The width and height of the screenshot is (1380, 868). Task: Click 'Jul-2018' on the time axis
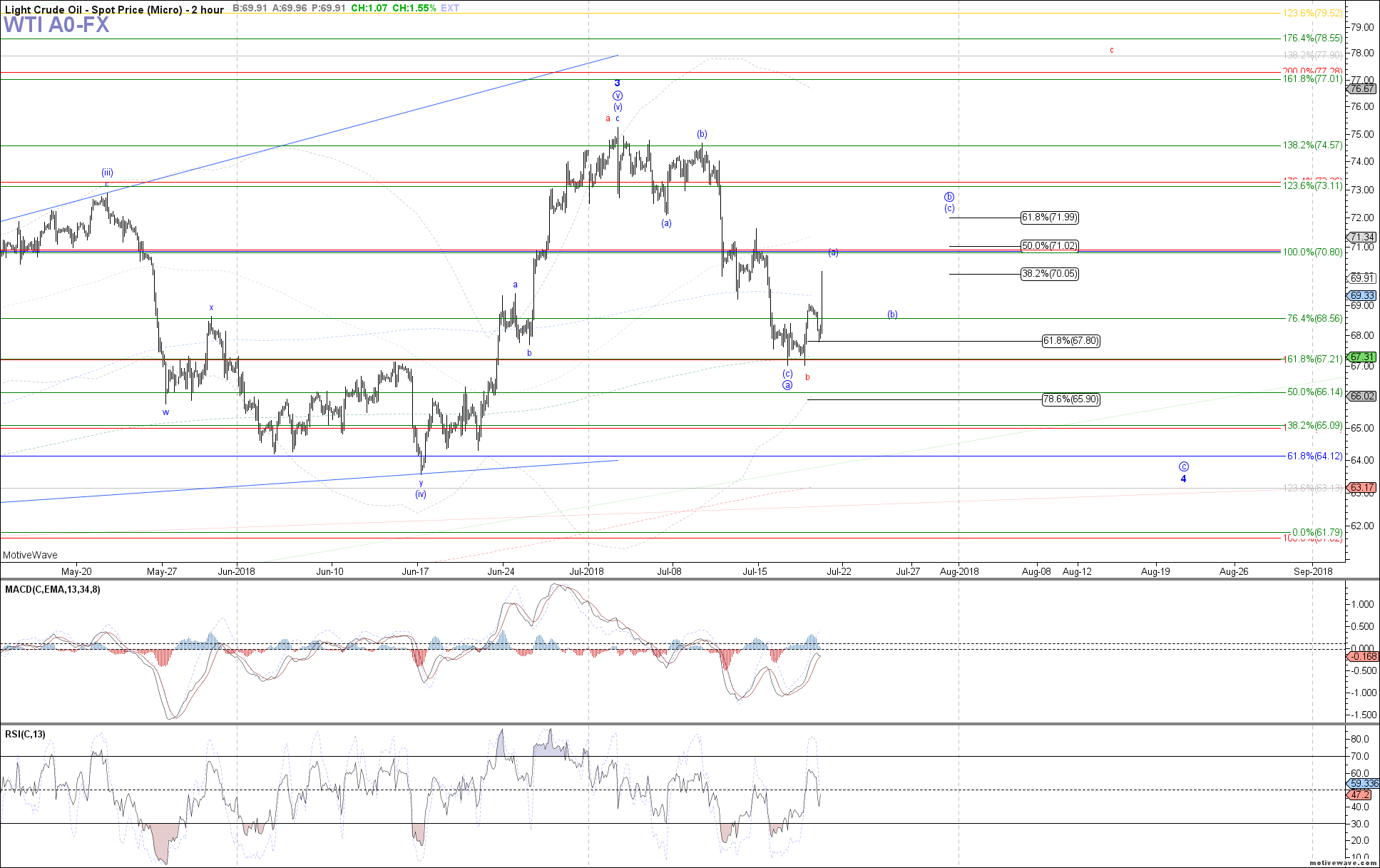587,571
